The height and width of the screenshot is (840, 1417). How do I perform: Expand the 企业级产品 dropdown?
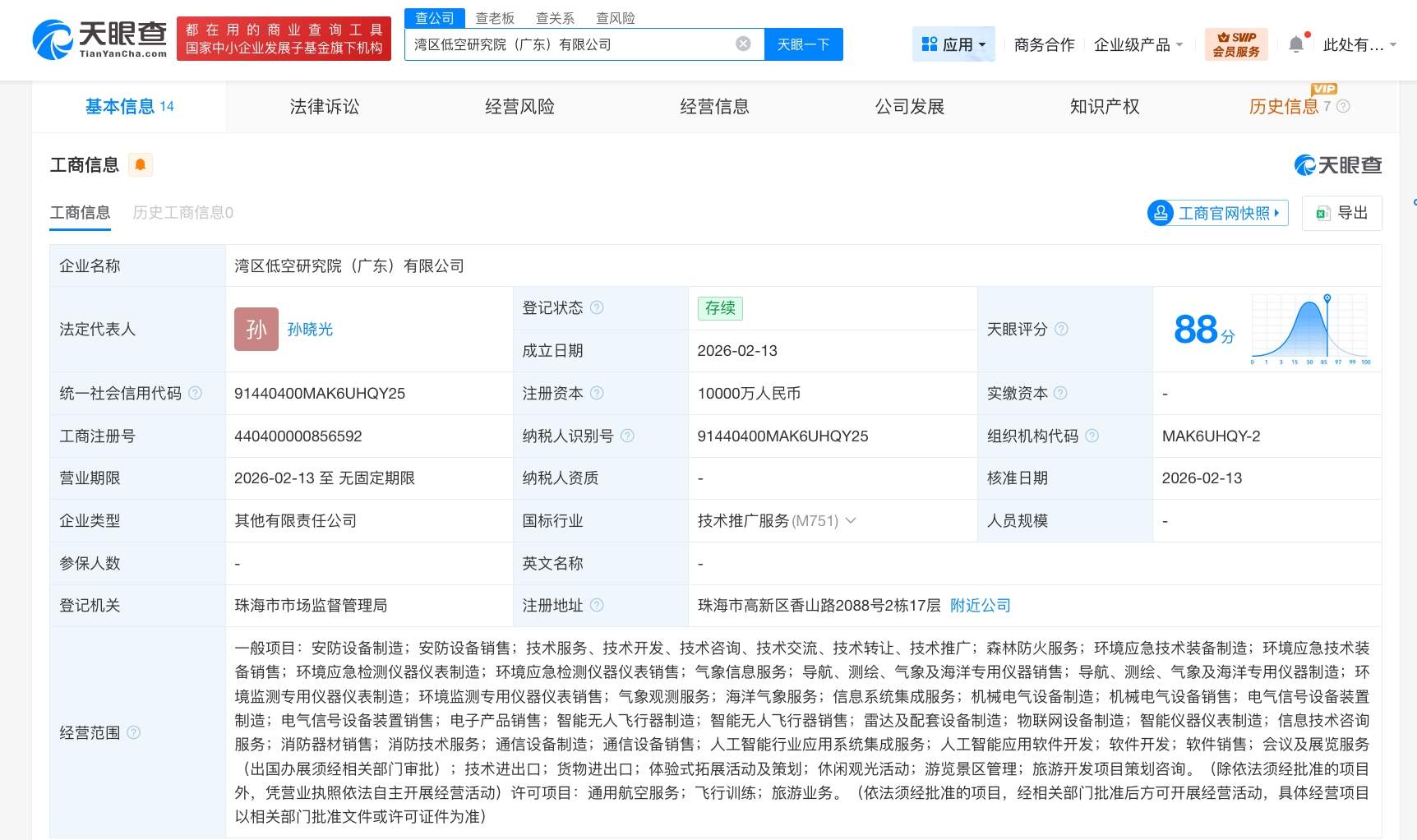click(1138, 44)
